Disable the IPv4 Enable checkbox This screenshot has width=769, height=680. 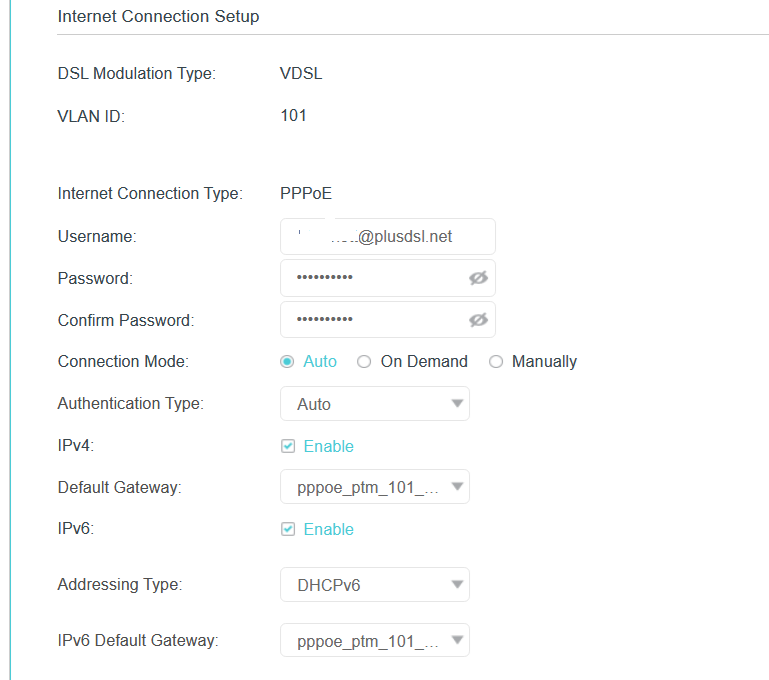click(288, 446)
